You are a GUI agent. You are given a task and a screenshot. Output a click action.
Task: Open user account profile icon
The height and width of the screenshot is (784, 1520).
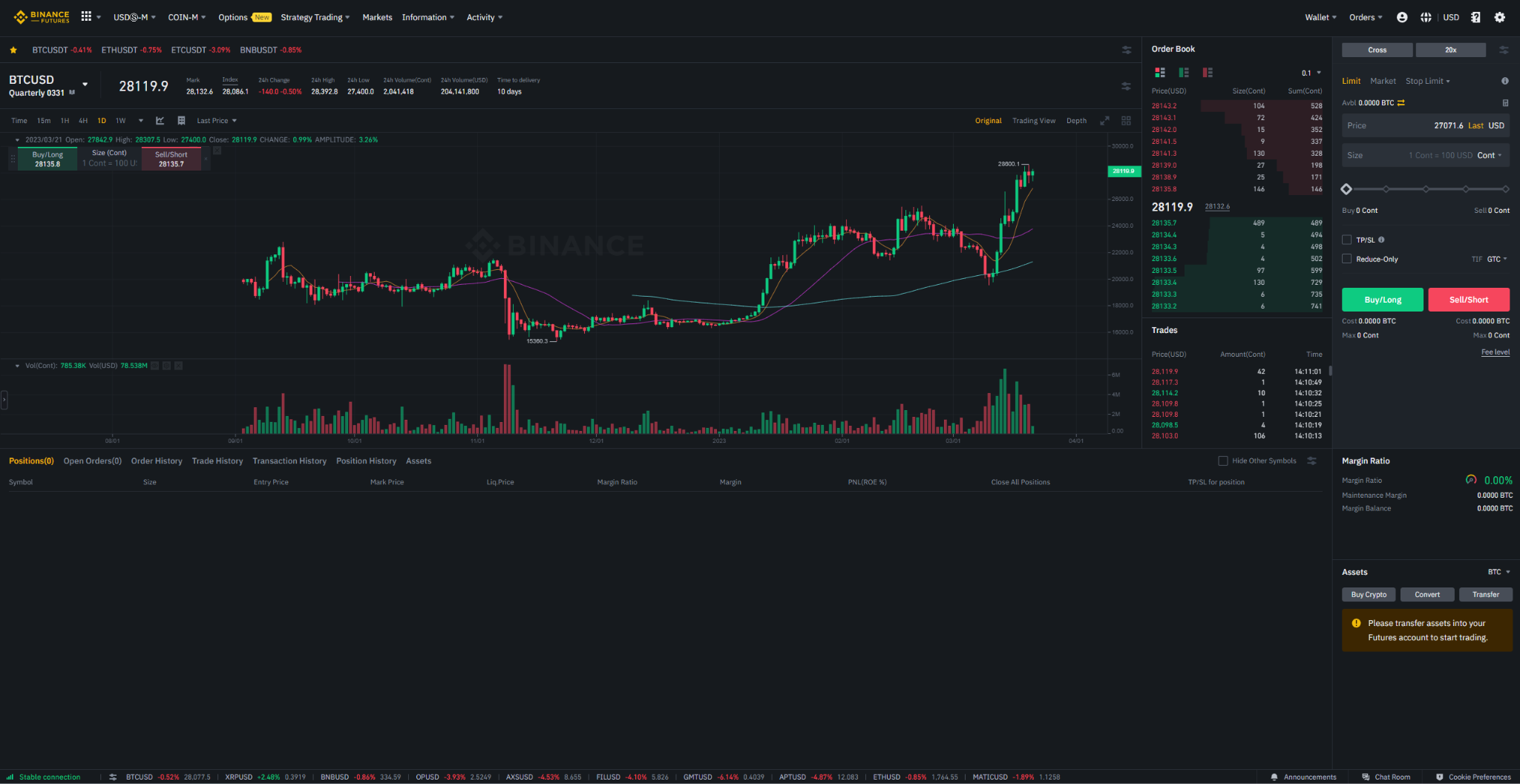click(1402, 17)
